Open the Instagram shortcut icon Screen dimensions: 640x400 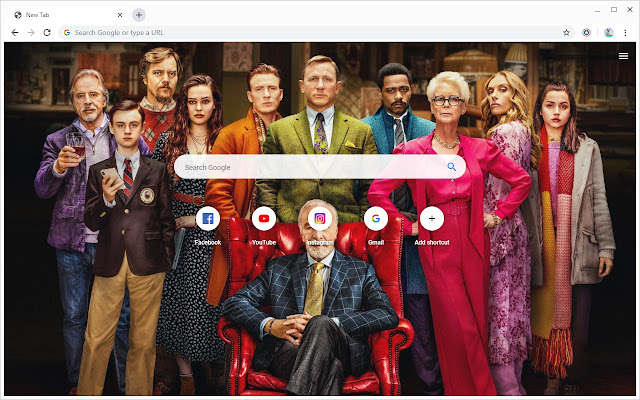click(x=320, y=218)
